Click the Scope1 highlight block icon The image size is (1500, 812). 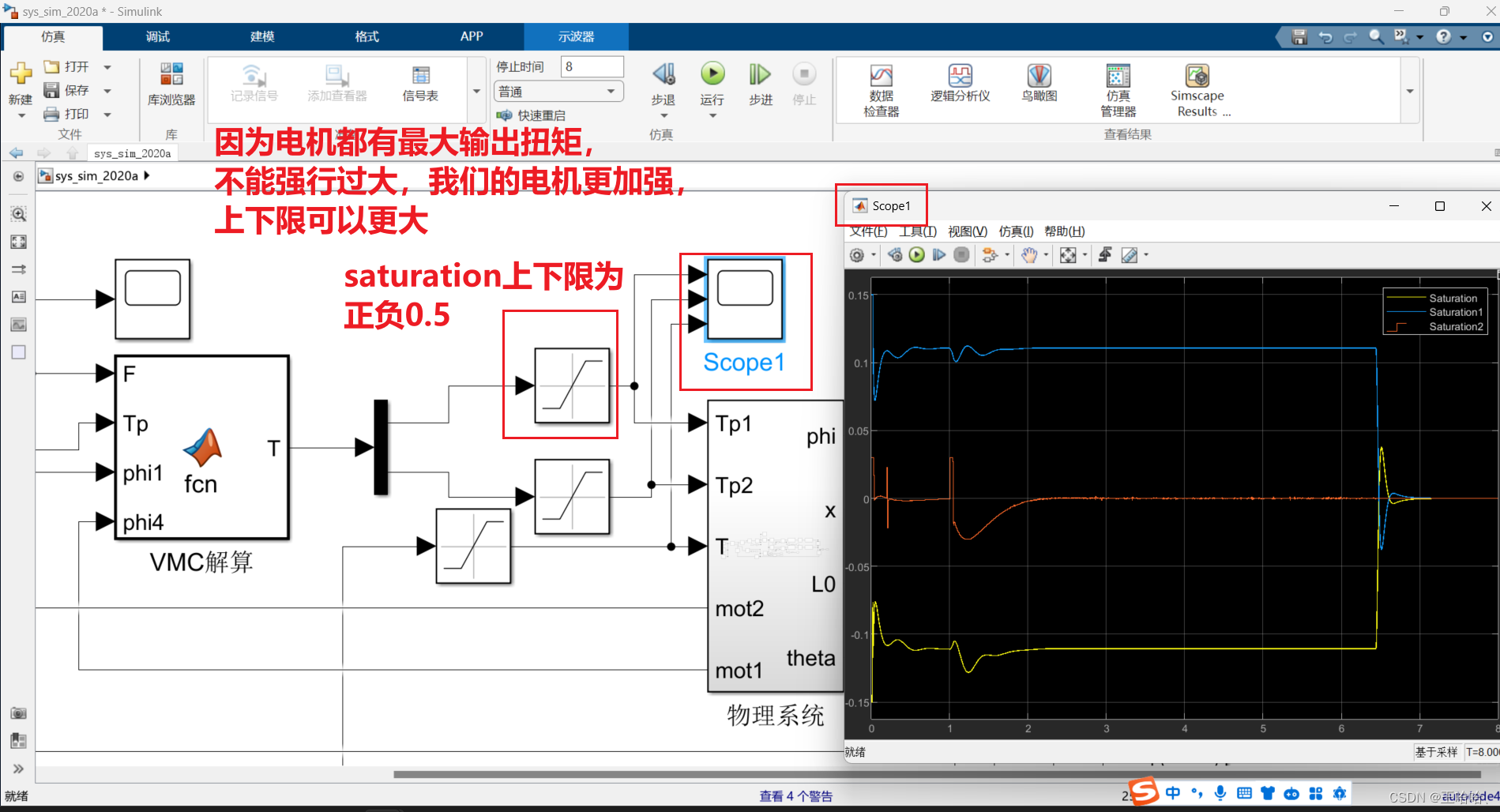990,254
